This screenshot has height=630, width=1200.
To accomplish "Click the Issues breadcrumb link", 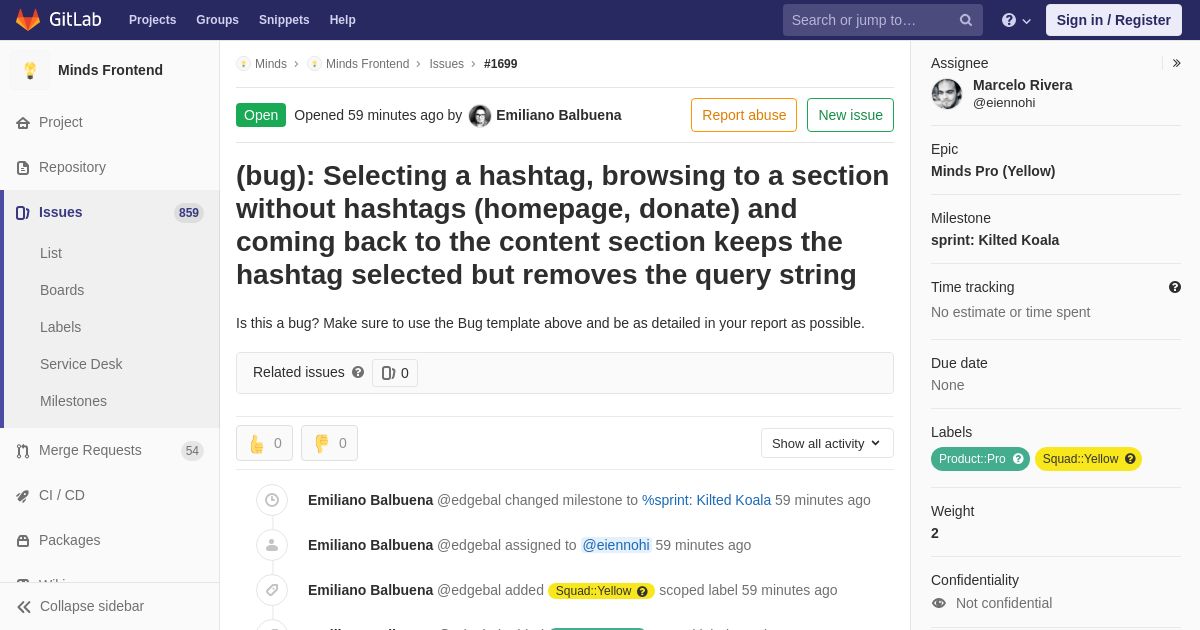I will pyautogui.click(x=446, y=64).
